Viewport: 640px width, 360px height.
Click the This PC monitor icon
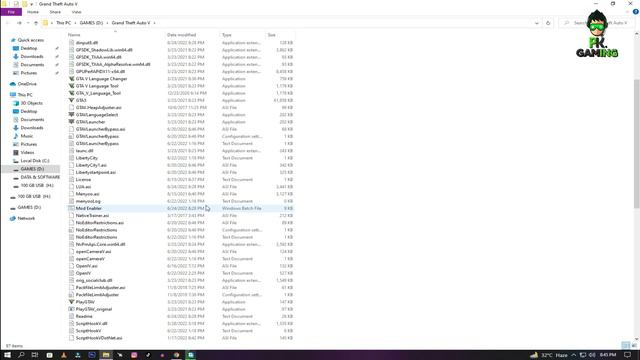coord(13,95)
